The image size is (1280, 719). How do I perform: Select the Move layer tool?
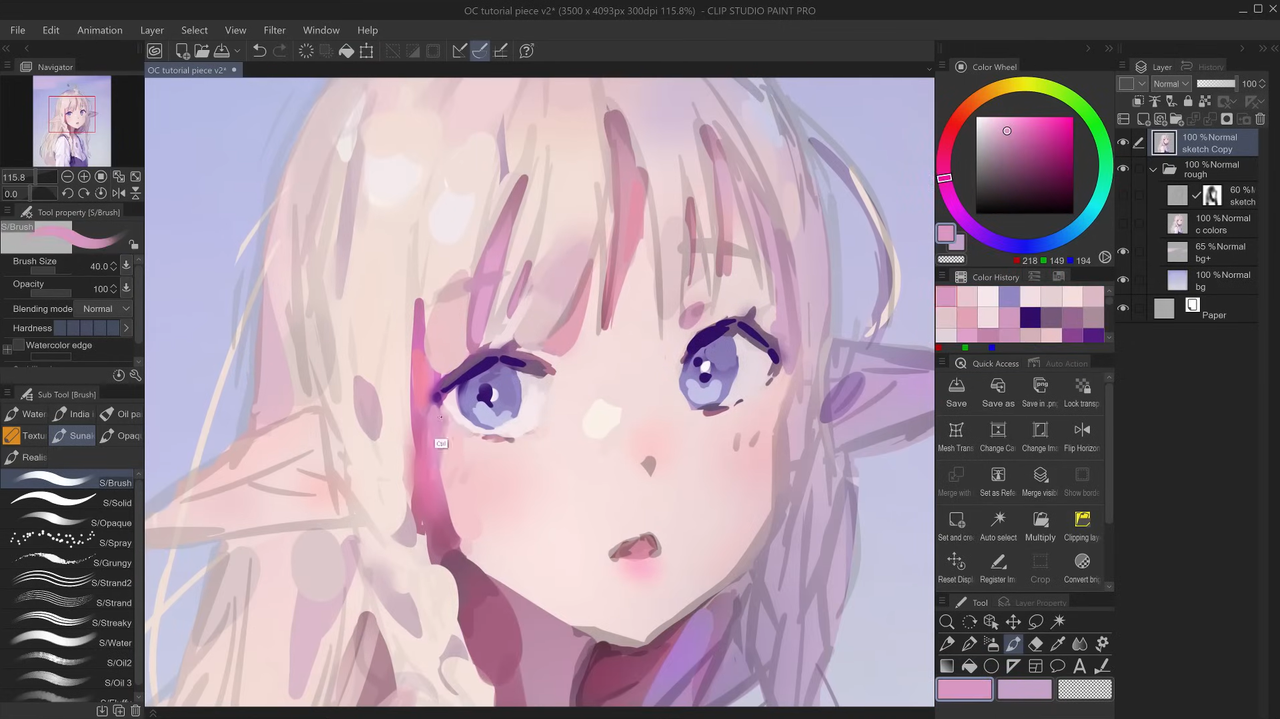pos(1013,622)
